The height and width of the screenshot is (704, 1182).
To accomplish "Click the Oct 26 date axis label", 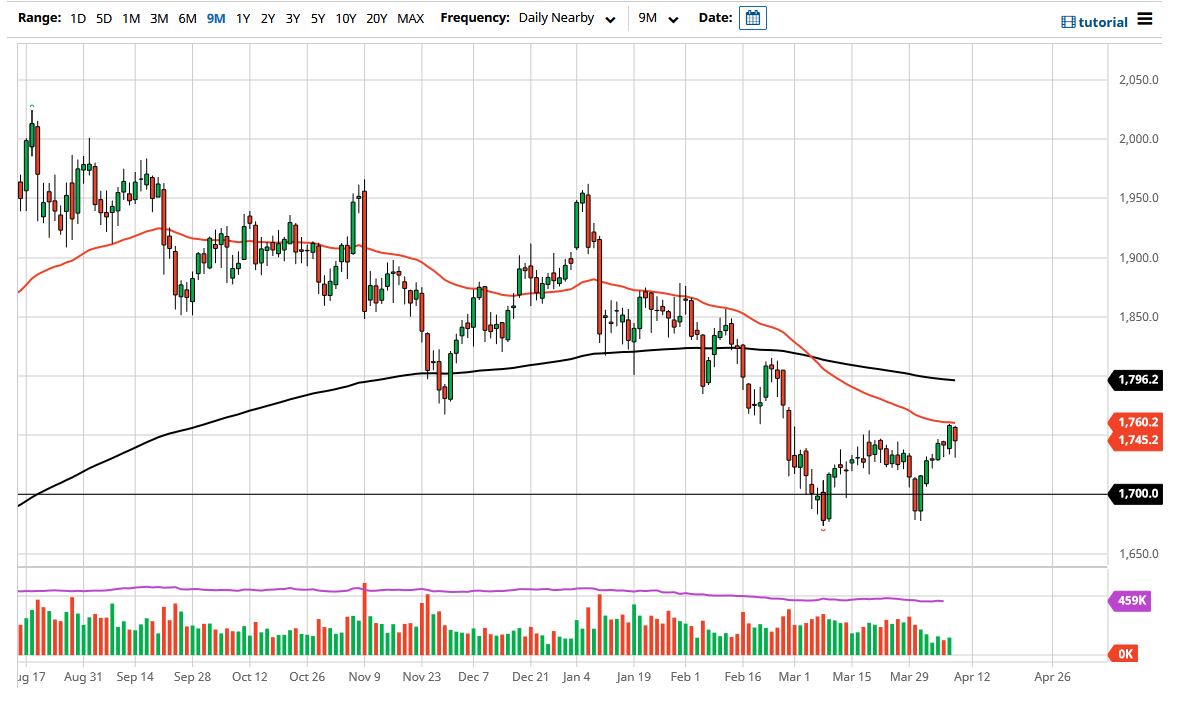I will tap(307, 677).
